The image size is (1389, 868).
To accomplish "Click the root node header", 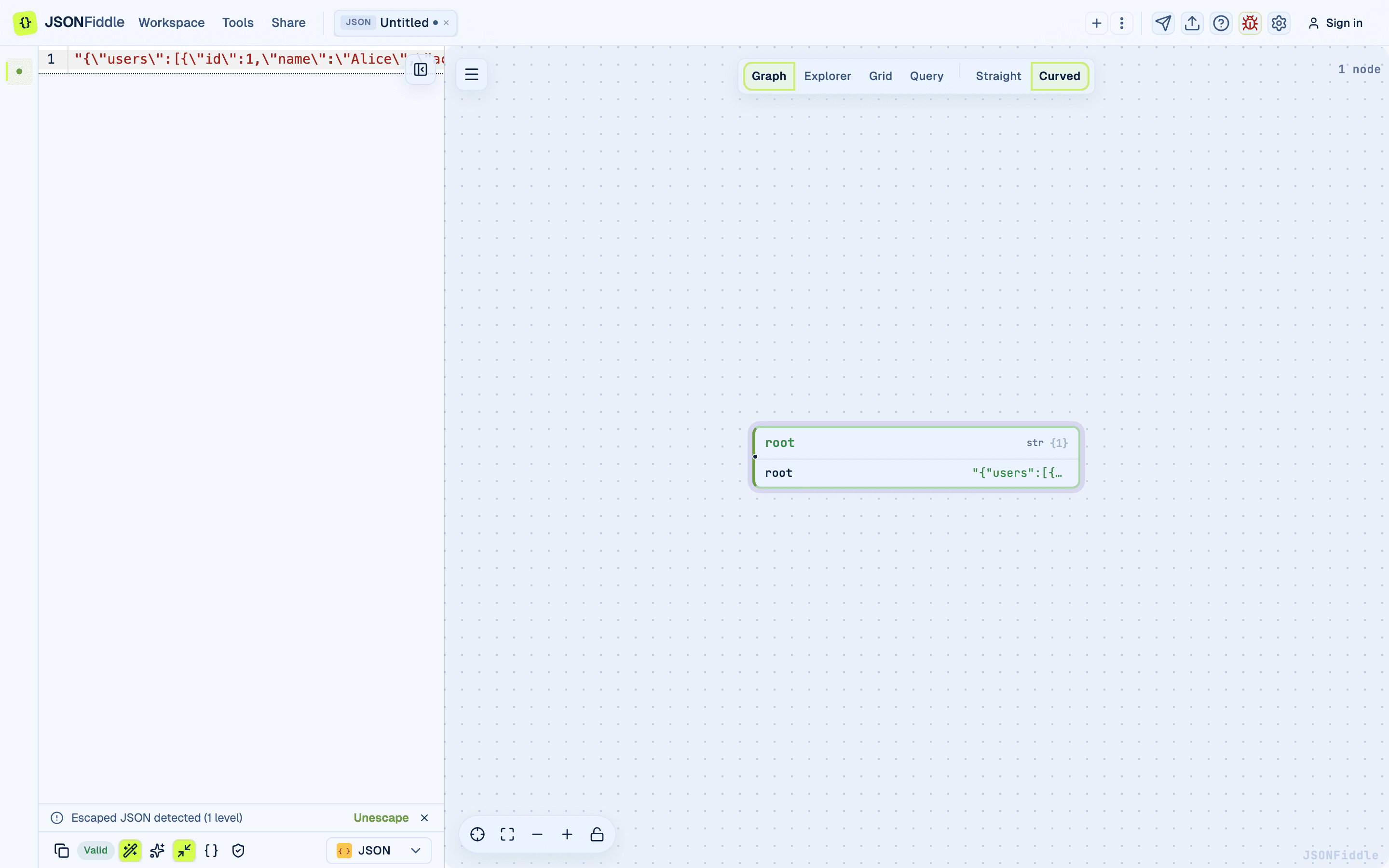I will 916,443.
